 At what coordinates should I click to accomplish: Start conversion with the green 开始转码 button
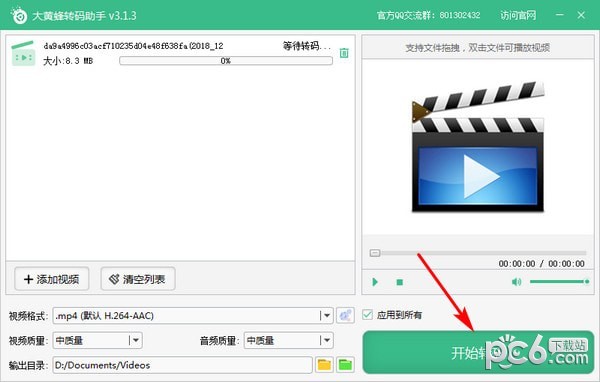tap(478, 352)
